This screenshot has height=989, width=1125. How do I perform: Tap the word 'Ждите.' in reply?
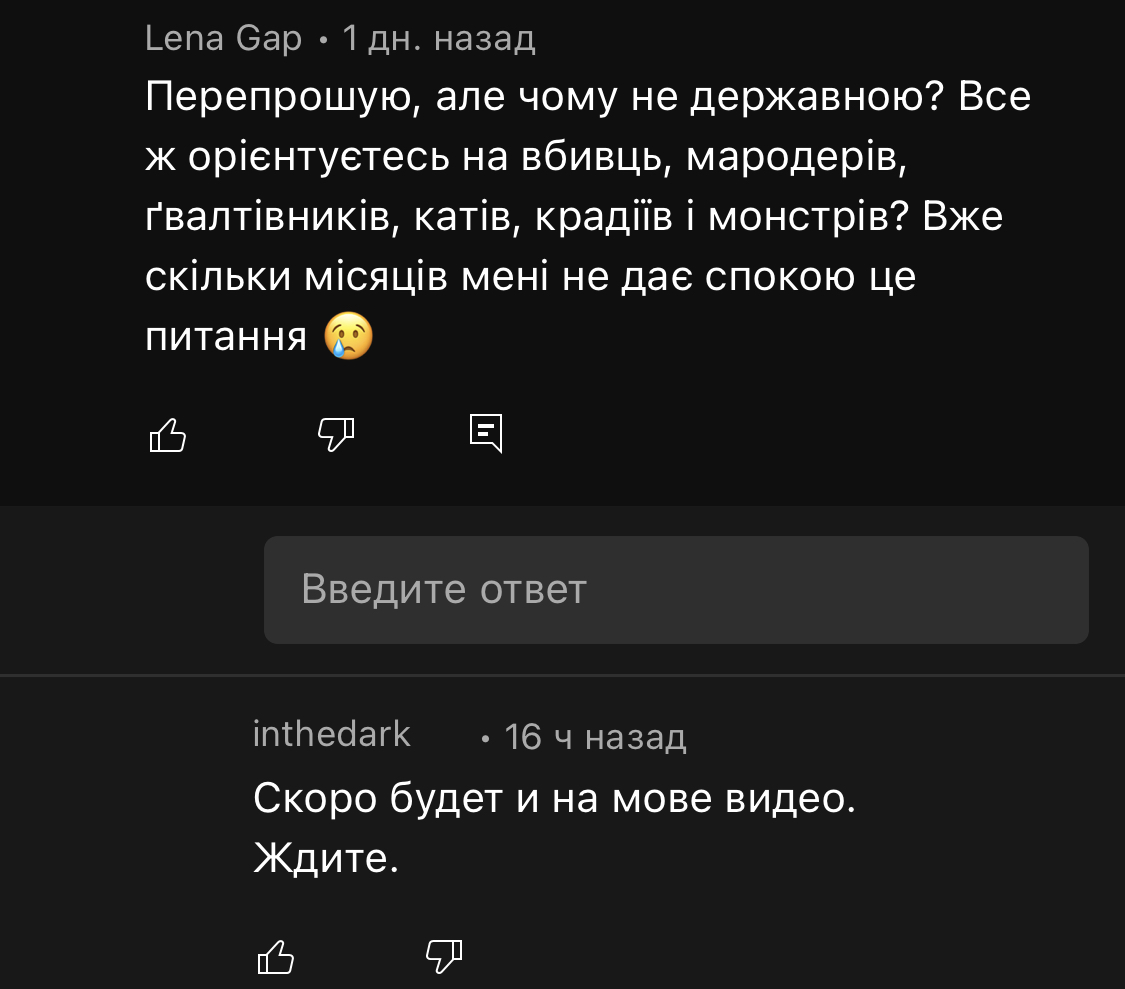pos(326,858)
